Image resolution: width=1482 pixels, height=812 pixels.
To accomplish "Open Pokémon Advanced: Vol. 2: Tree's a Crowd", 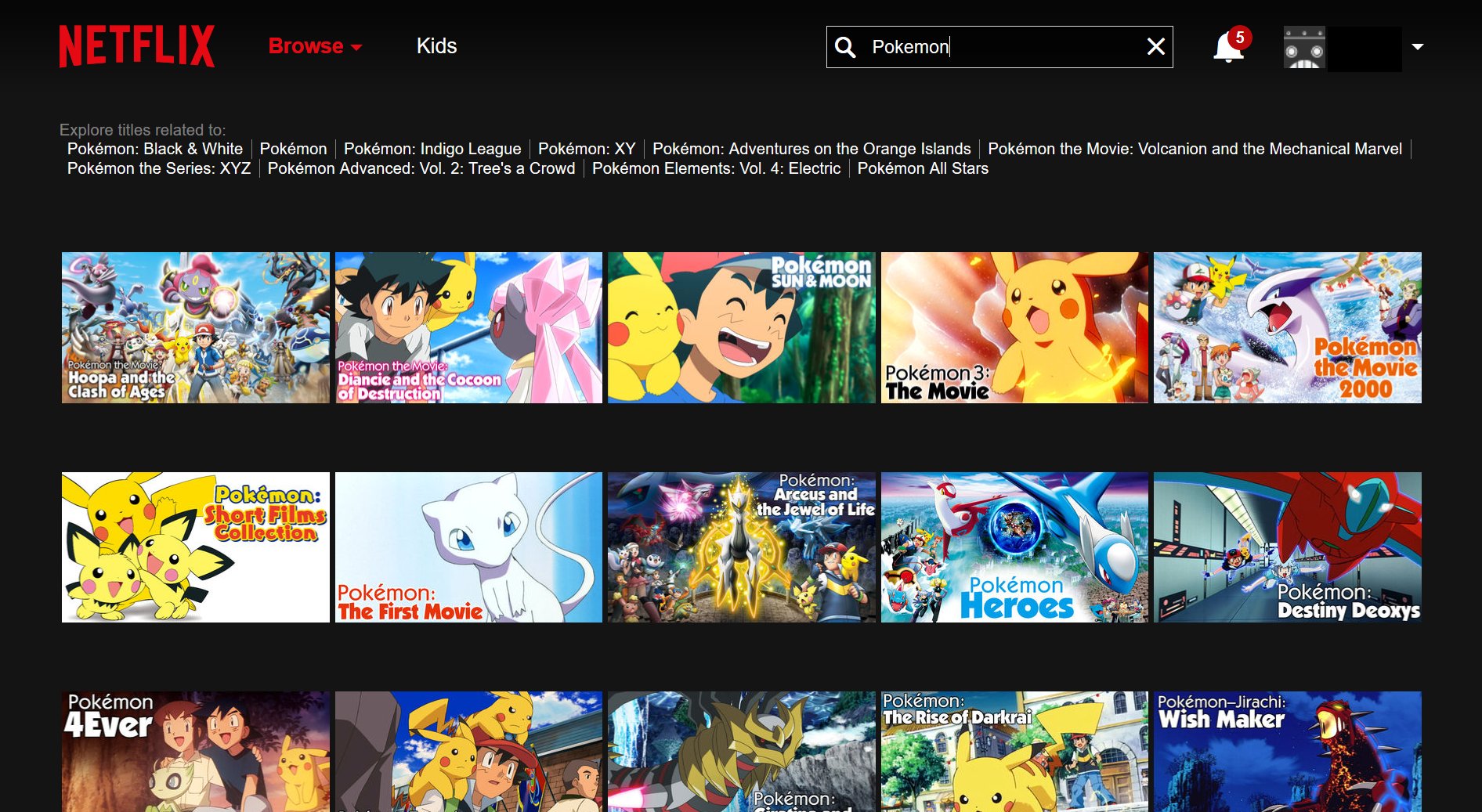I will click(421, 168).
